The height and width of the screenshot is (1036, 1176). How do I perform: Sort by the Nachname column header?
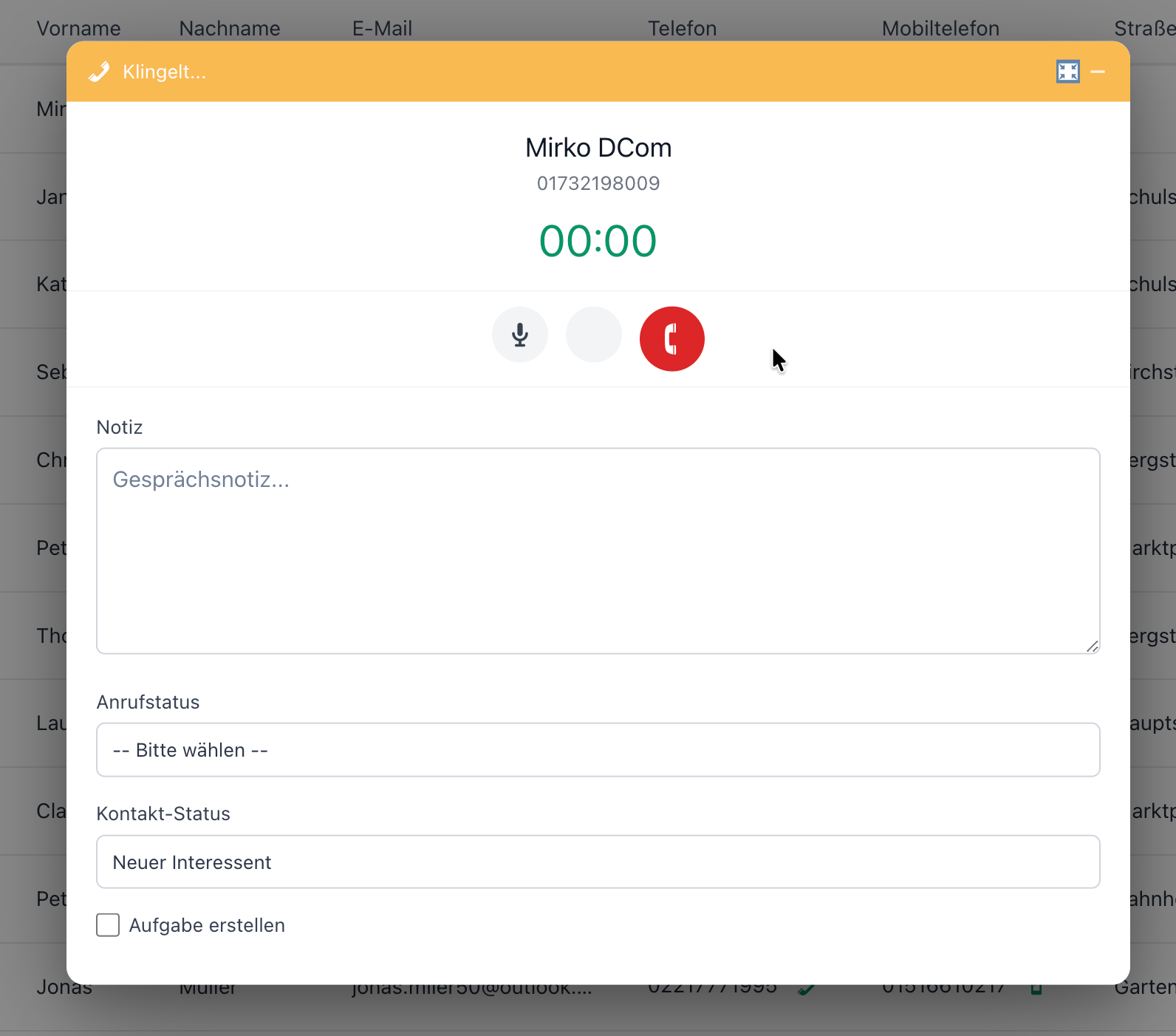coord(230,28)
